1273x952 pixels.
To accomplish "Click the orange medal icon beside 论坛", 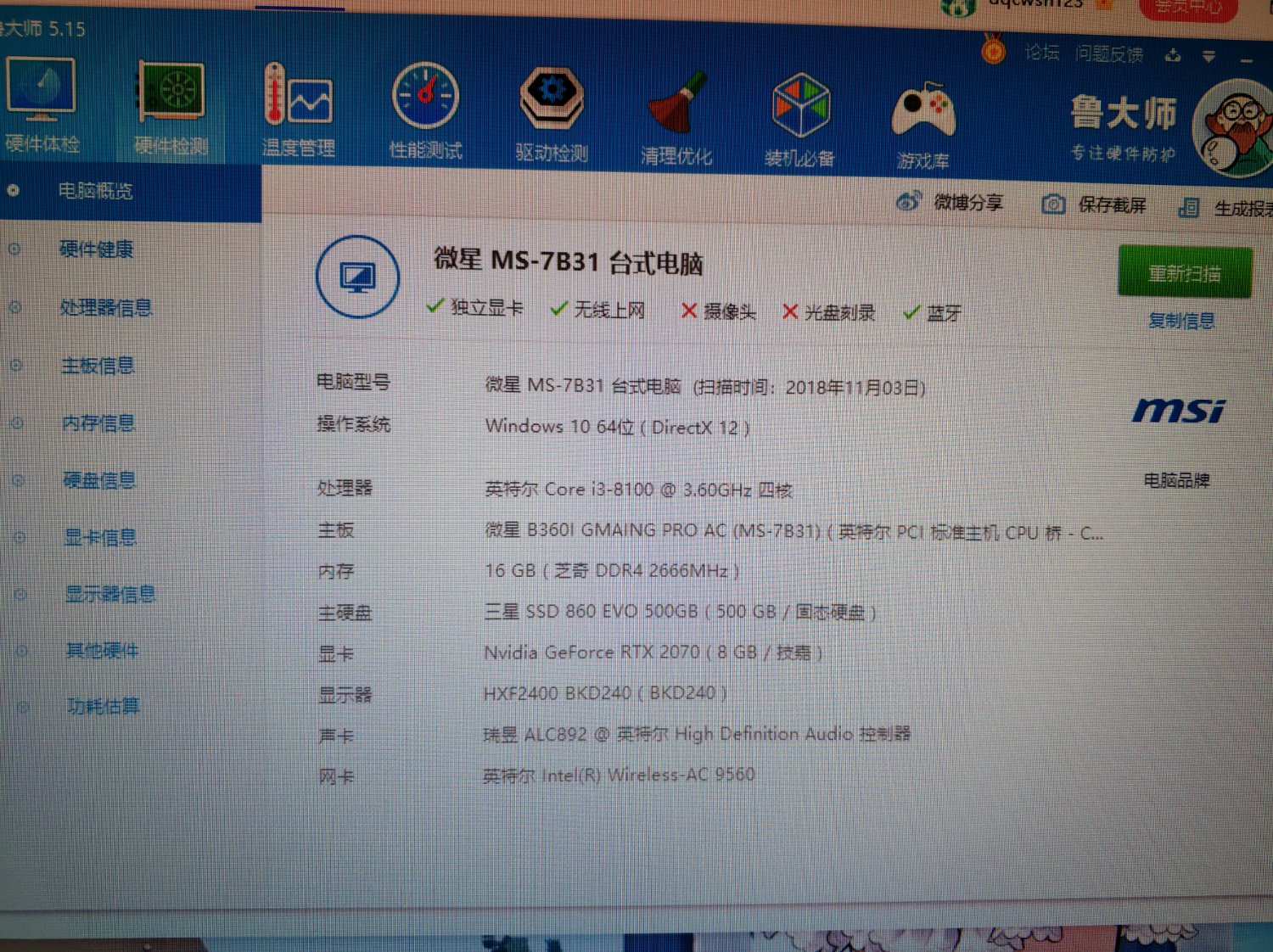I will (993, 49).
